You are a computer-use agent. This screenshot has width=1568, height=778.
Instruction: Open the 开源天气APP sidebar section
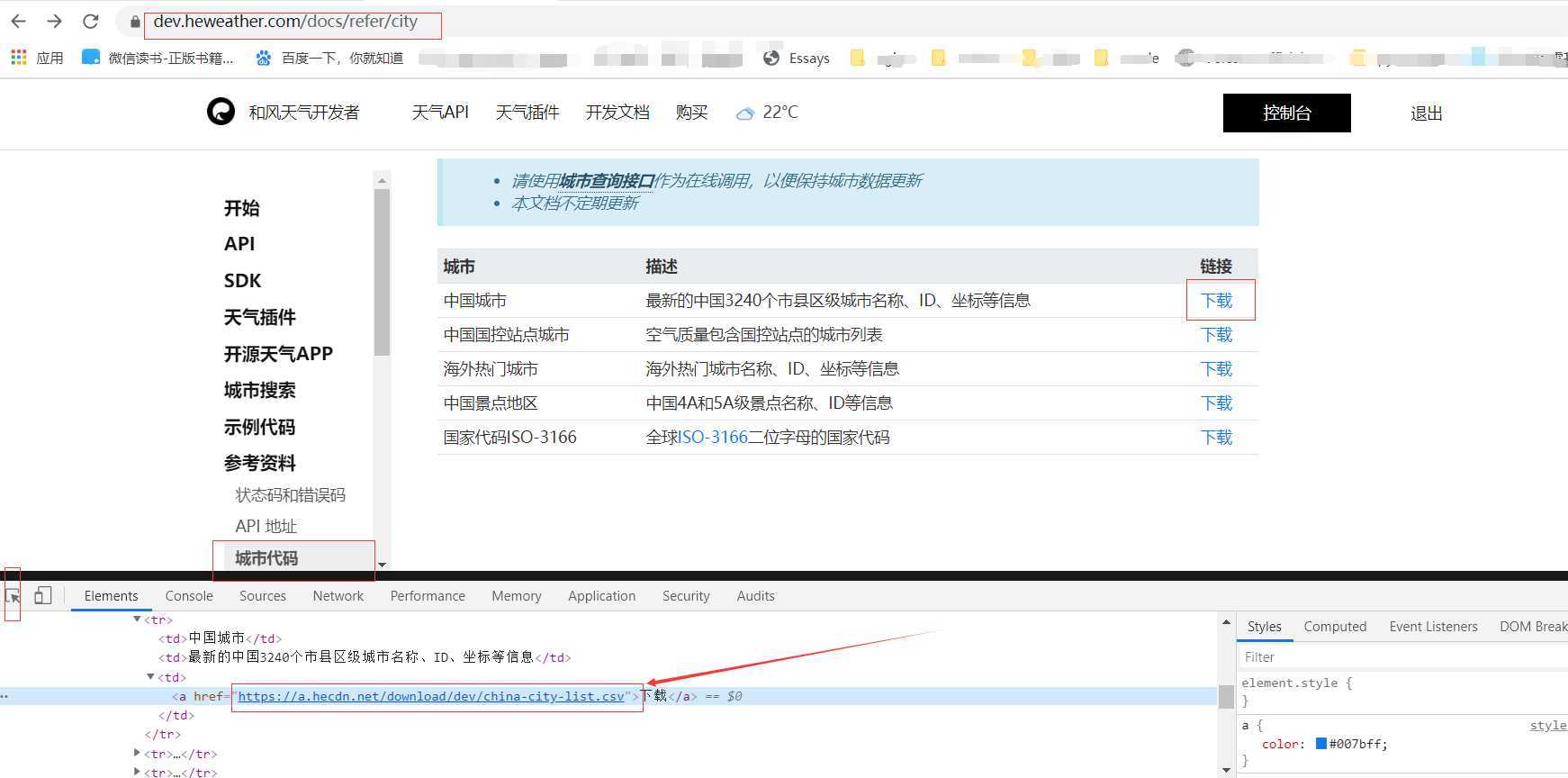coord(278,354)
